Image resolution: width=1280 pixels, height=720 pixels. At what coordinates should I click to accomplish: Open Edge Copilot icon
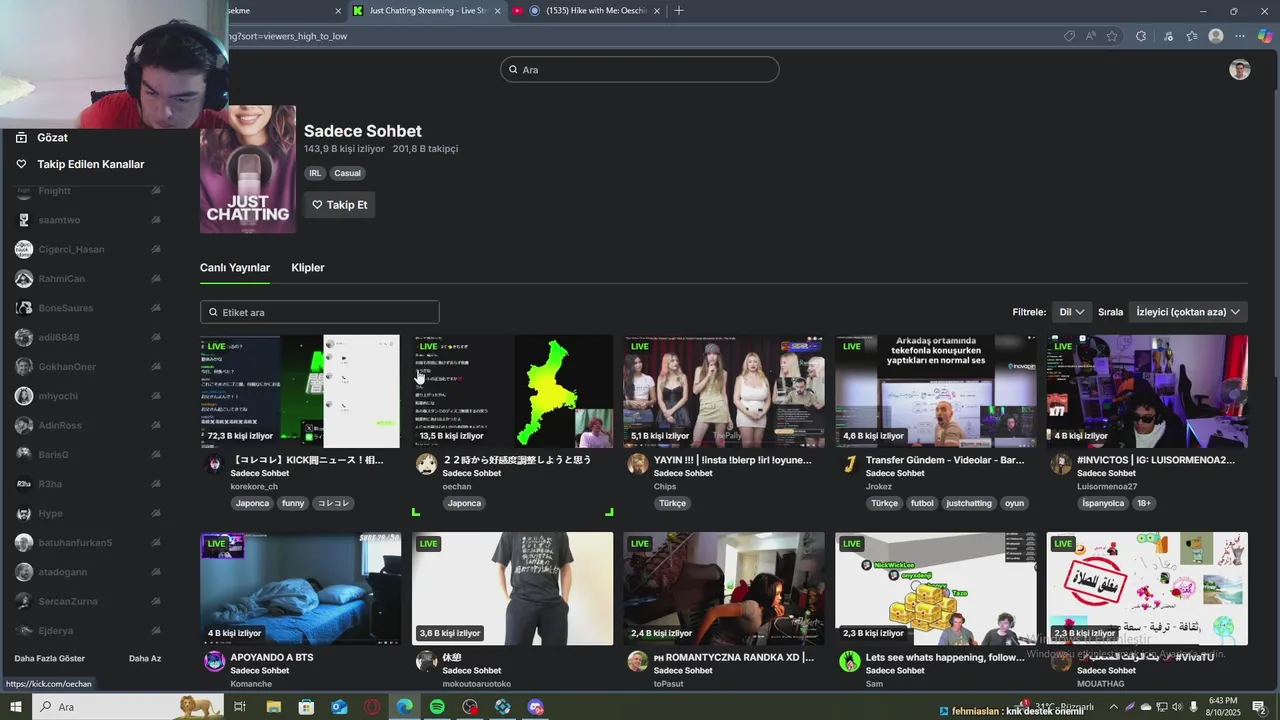(x=1265, y=36)
